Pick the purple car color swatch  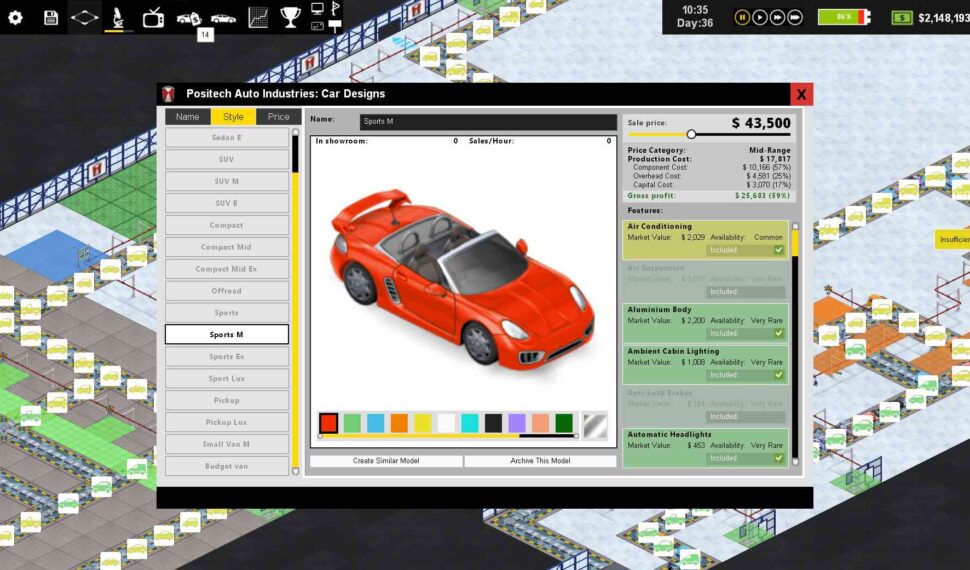point(517,423)
